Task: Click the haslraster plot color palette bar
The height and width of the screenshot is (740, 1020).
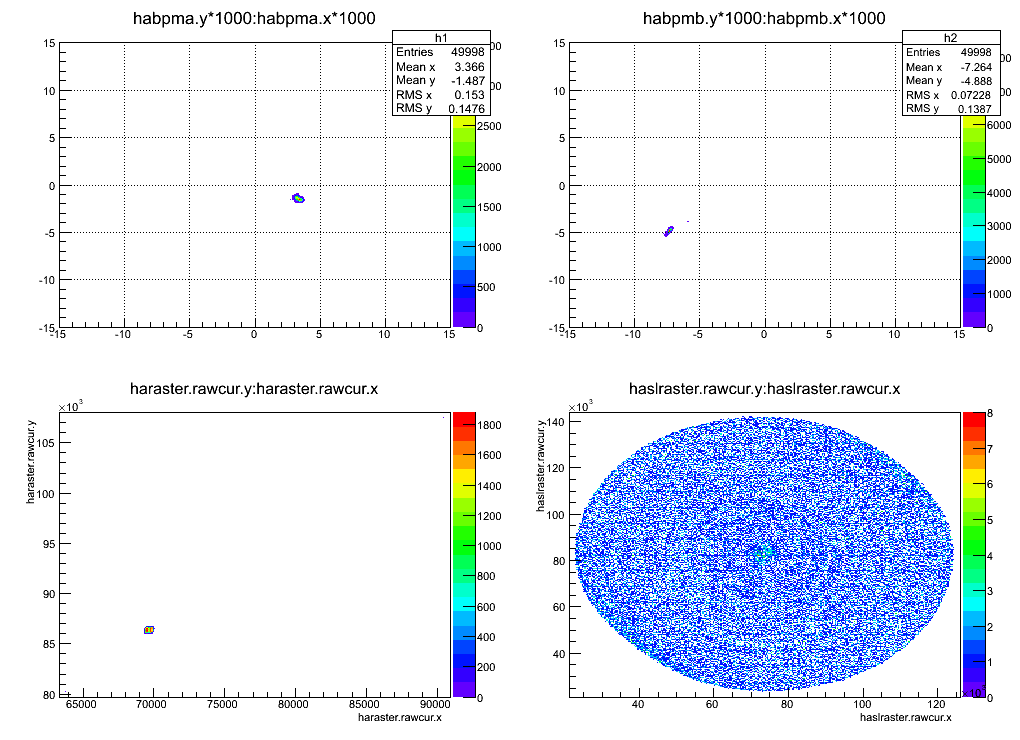Action: pyautogui.click(x=974, y=555)
